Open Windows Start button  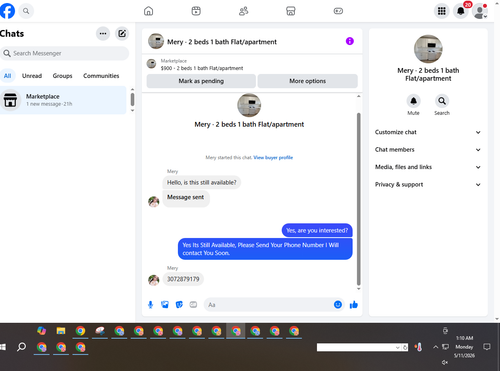[x=3, y=347]
